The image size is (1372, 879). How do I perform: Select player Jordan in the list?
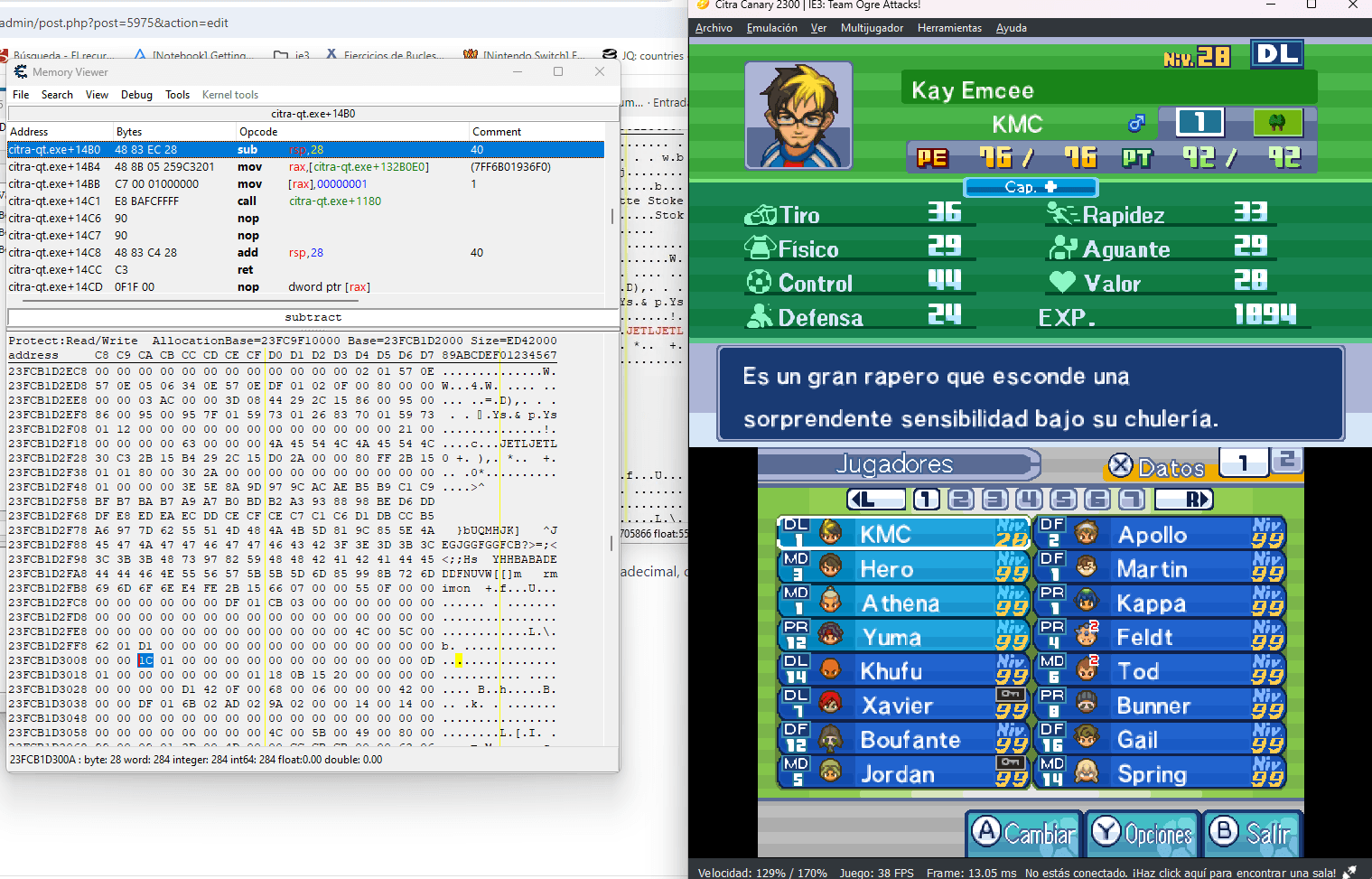pyautogui.click(x=904, y=773)
